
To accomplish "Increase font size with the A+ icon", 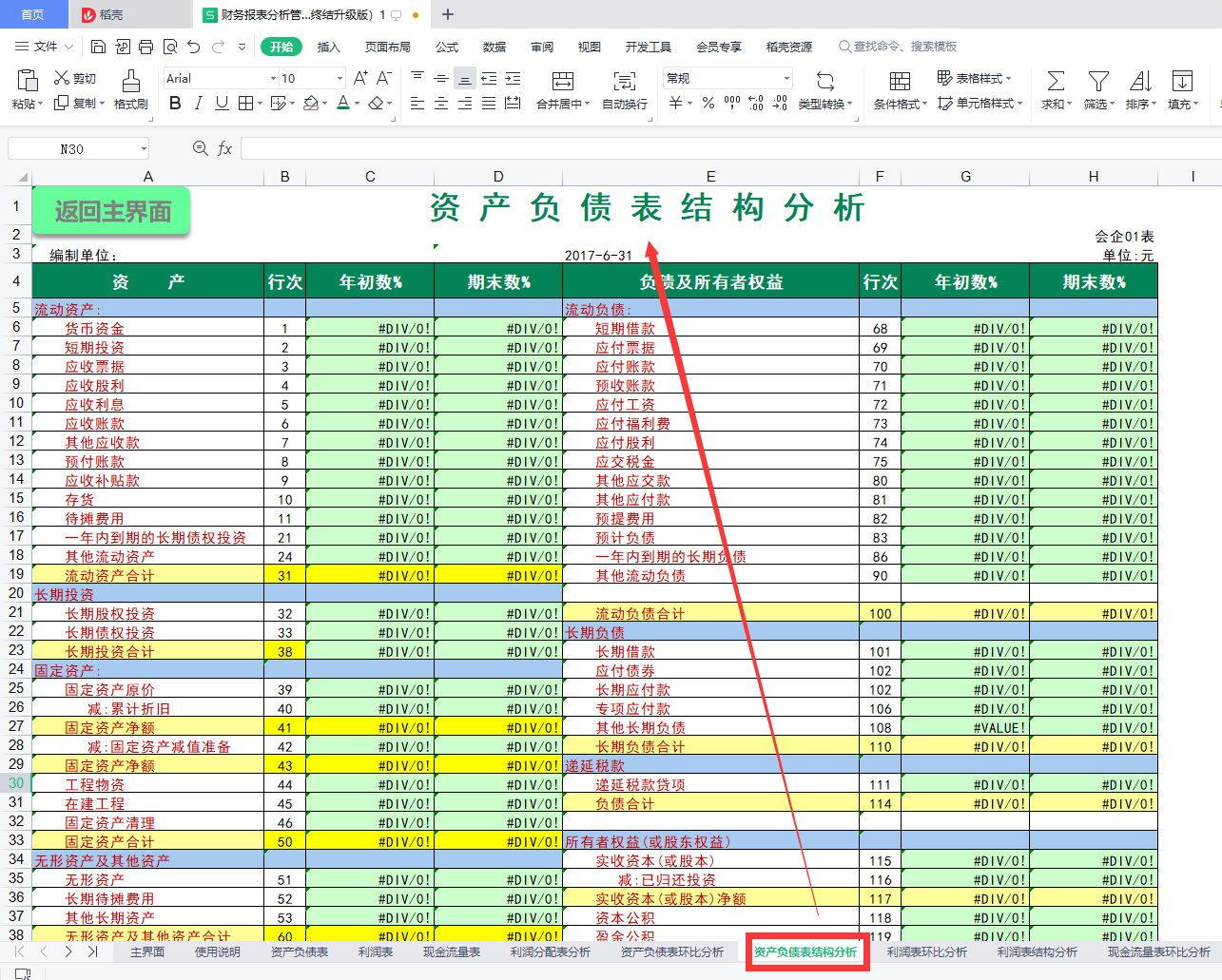I will coord(360,78).
